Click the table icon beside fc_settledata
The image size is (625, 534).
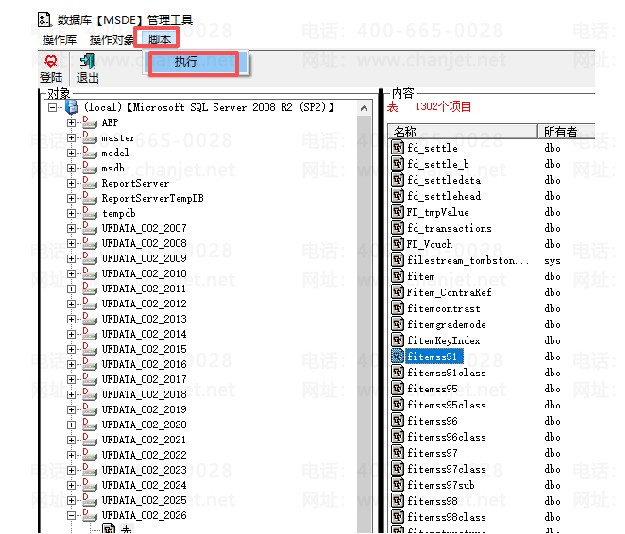397,180
